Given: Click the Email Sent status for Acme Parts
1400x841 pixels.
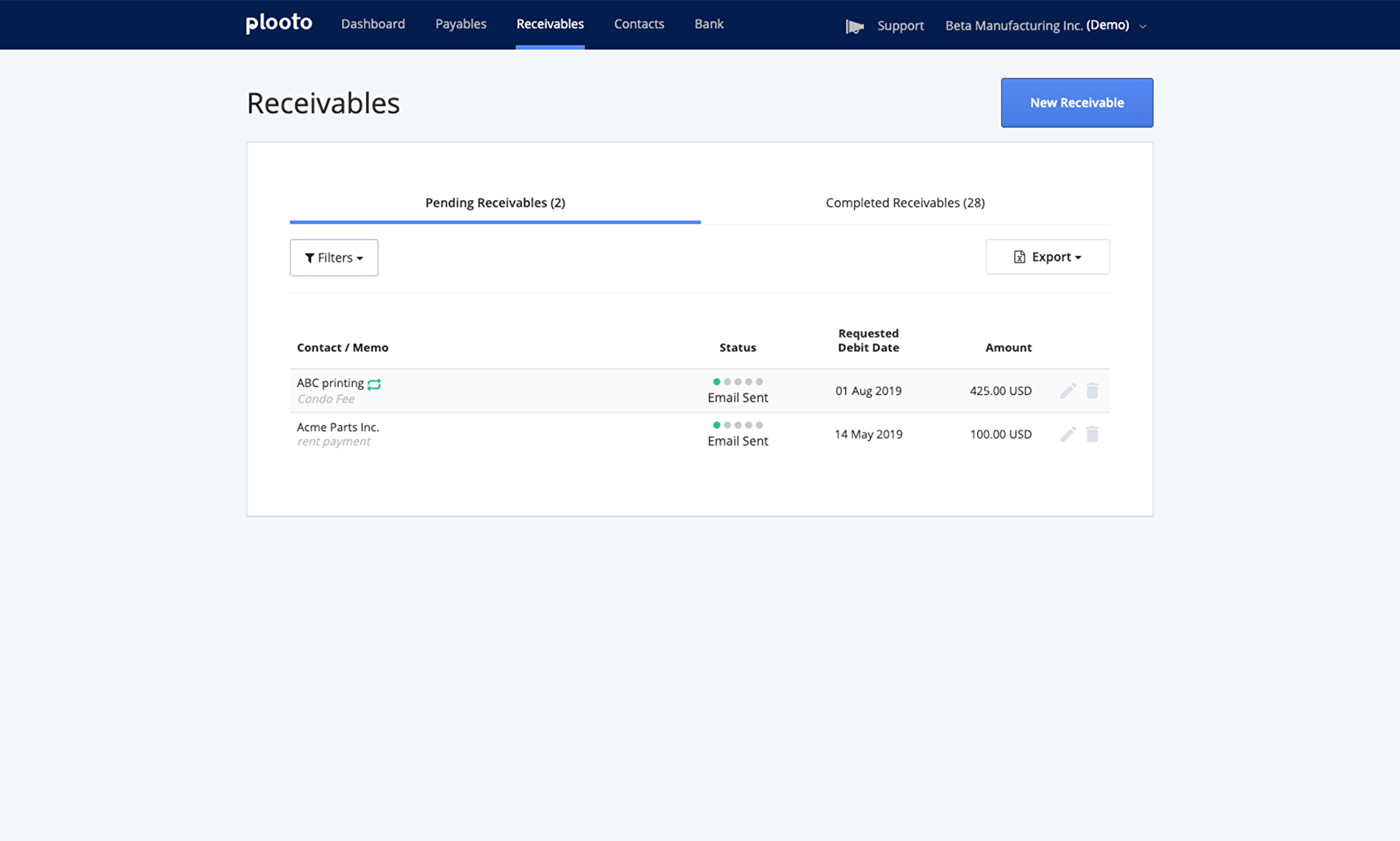Looking at the screenshot, I should 737,440.
